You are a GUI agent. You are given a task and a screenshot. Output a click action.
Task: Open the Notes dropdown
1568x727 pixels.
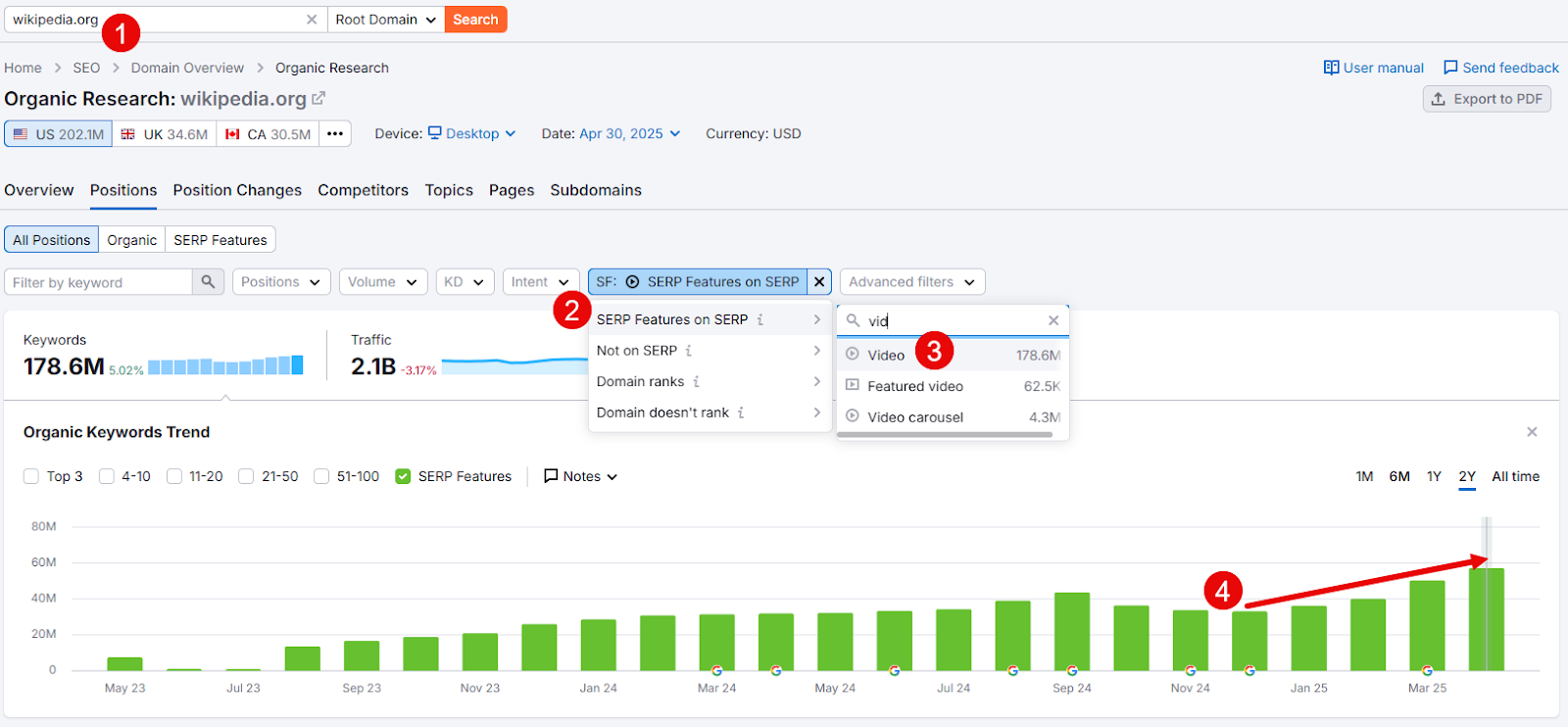(x=581, y=476)
